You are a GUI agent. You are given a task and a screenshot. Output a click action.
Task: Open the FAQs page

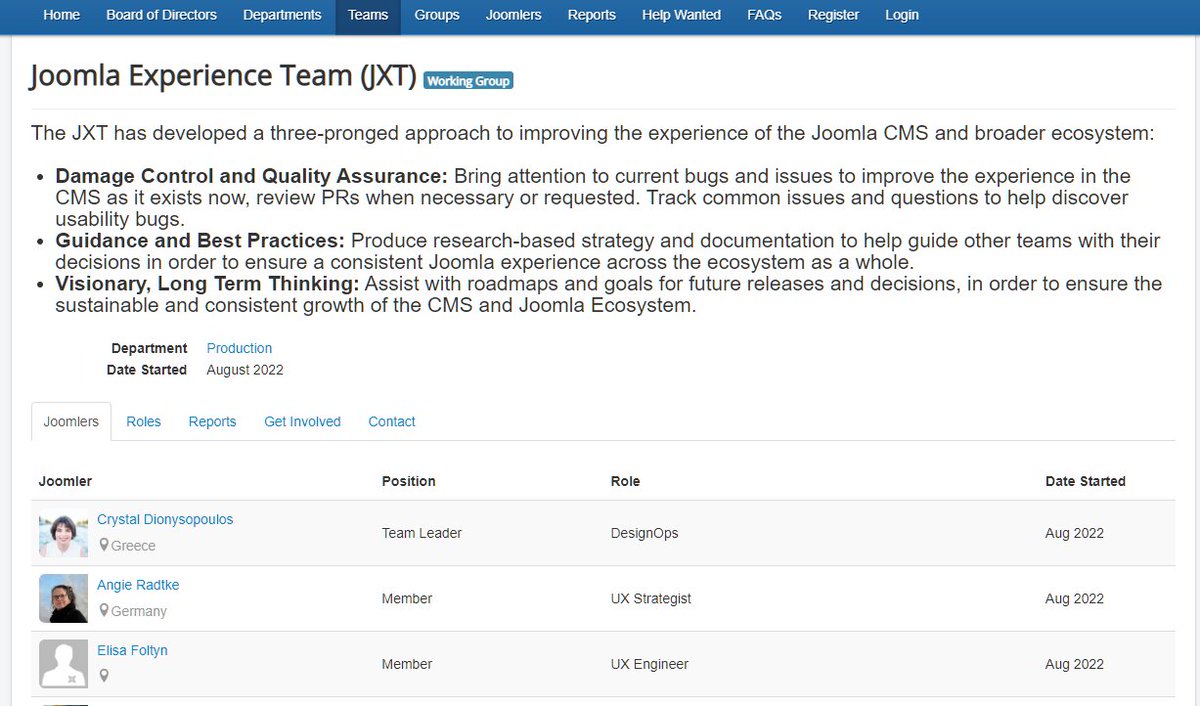click(x=764, y=15)
